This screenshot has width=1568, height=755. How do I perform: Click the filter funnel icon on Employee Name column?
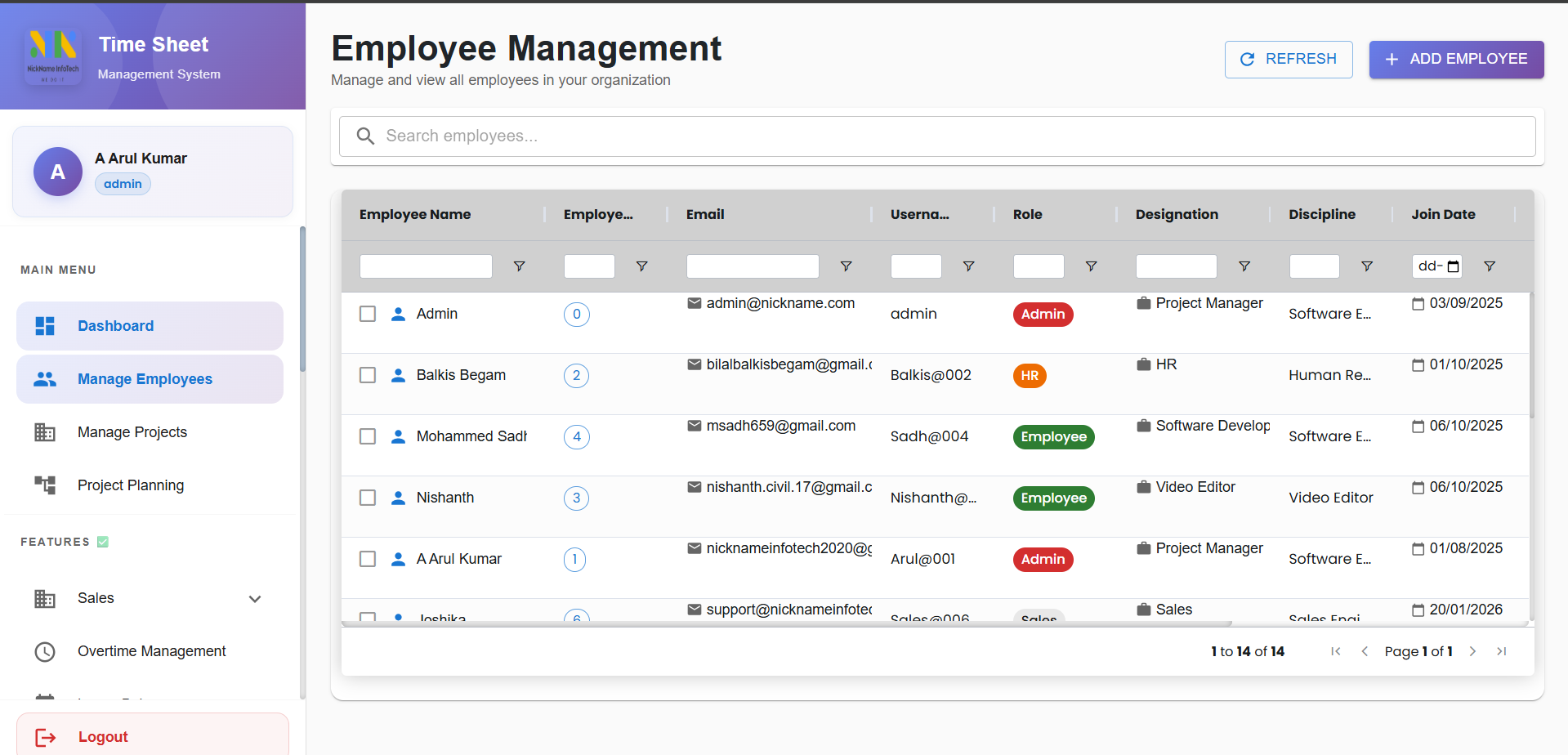coord(520,266)
